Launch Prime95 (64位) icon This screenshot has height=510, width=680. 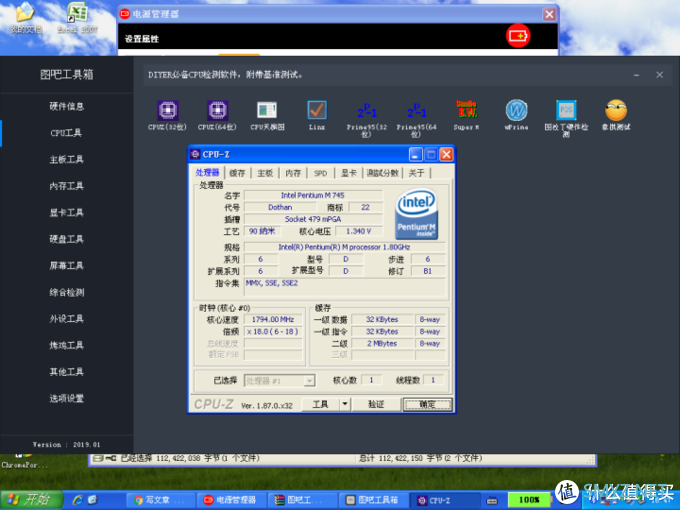click(x=416, y=118)
